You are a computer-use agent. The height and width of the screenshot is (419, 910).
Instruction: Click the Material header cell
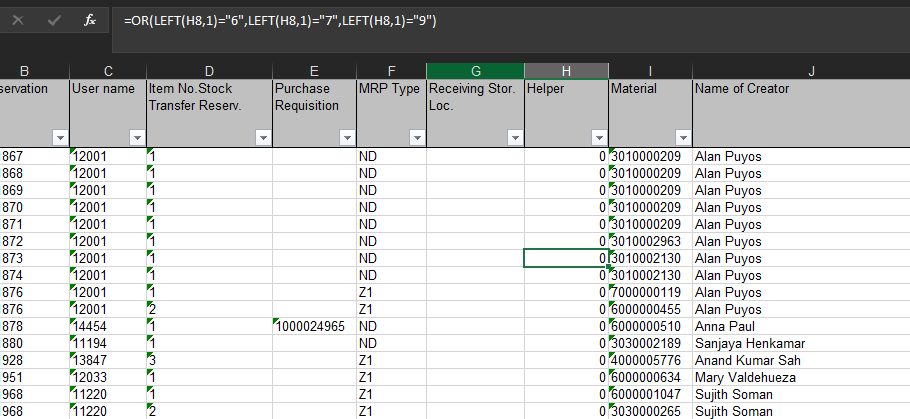click(x=650, y=113)
